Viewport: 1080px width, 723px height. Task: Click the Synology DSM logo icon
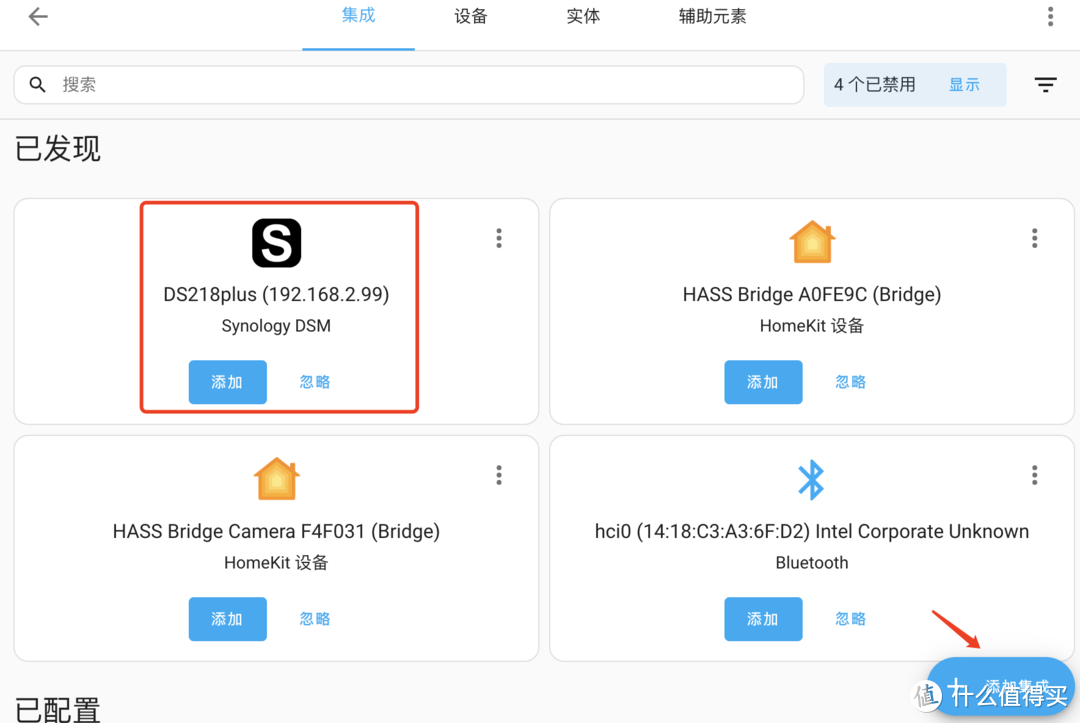[276, 242]
